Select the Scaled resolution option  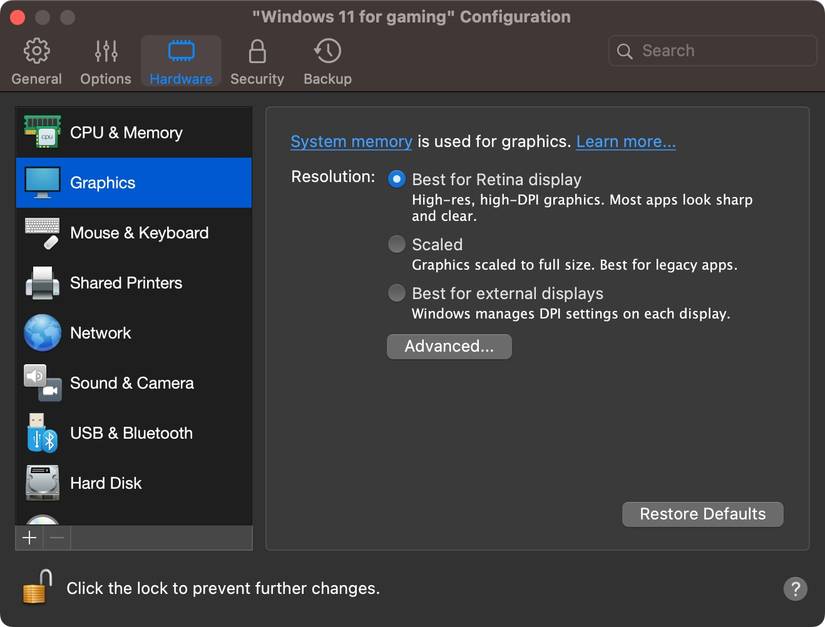[x=397, y=244]
